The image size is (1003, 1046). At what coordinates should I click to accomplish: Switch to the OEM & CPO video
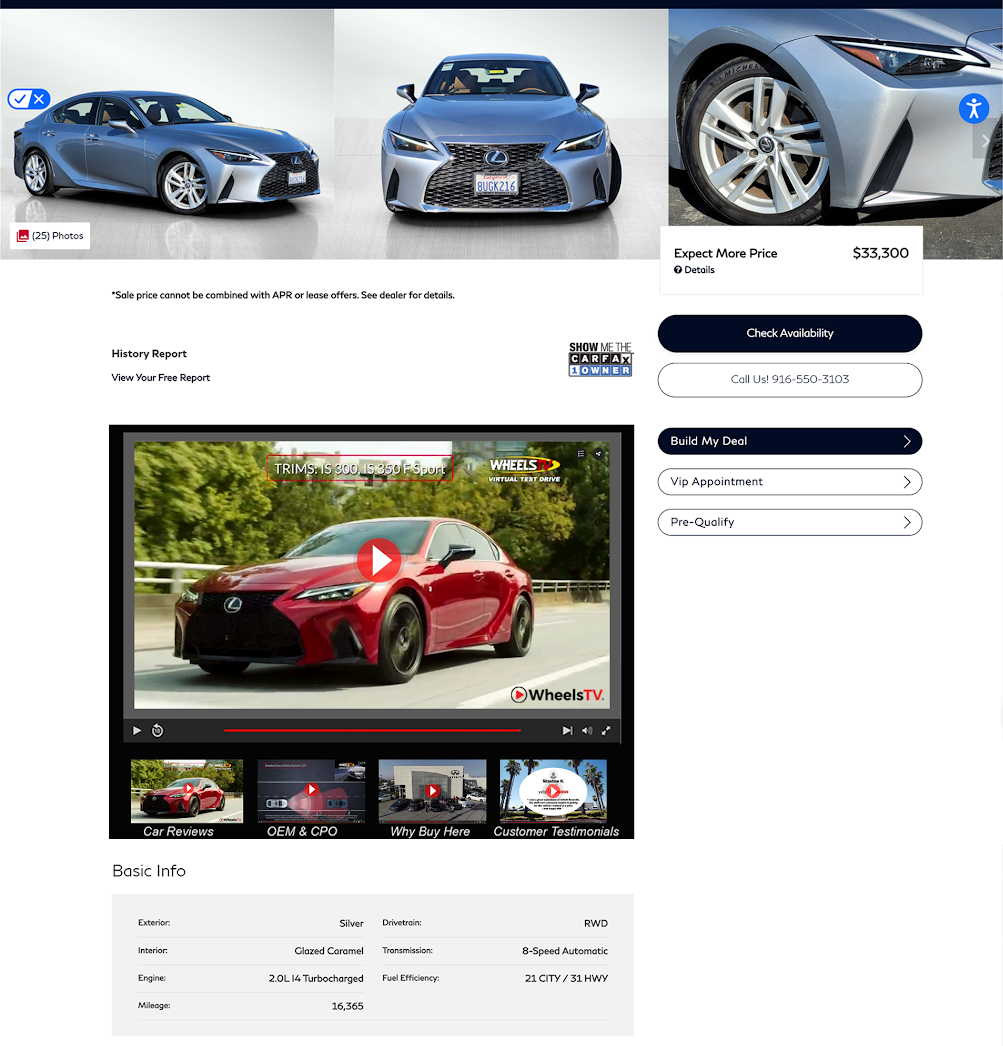tap(311, 790)
